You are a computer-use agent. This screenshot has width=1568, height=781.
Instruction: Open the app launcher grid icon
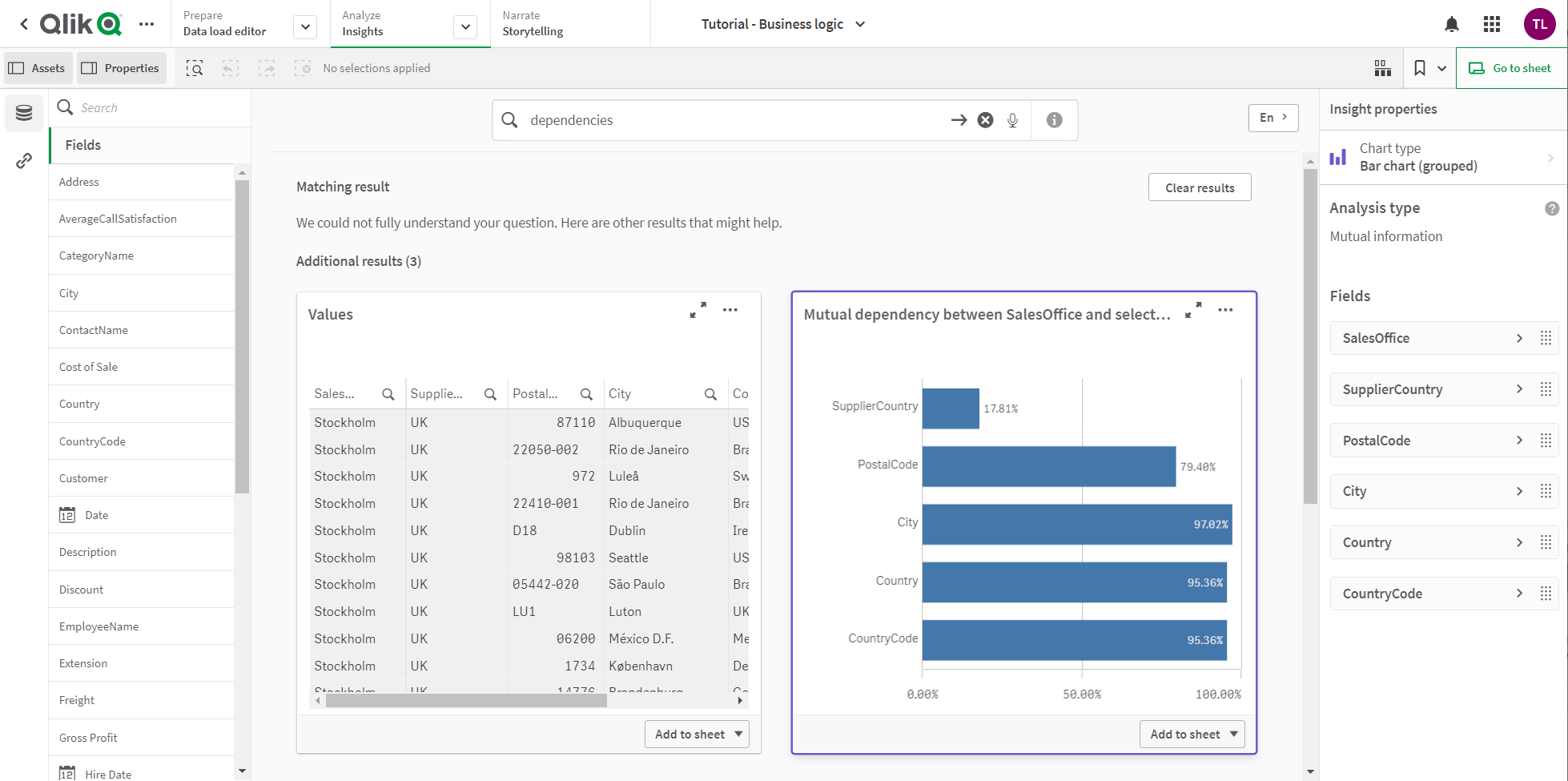tap(1491, 25)
